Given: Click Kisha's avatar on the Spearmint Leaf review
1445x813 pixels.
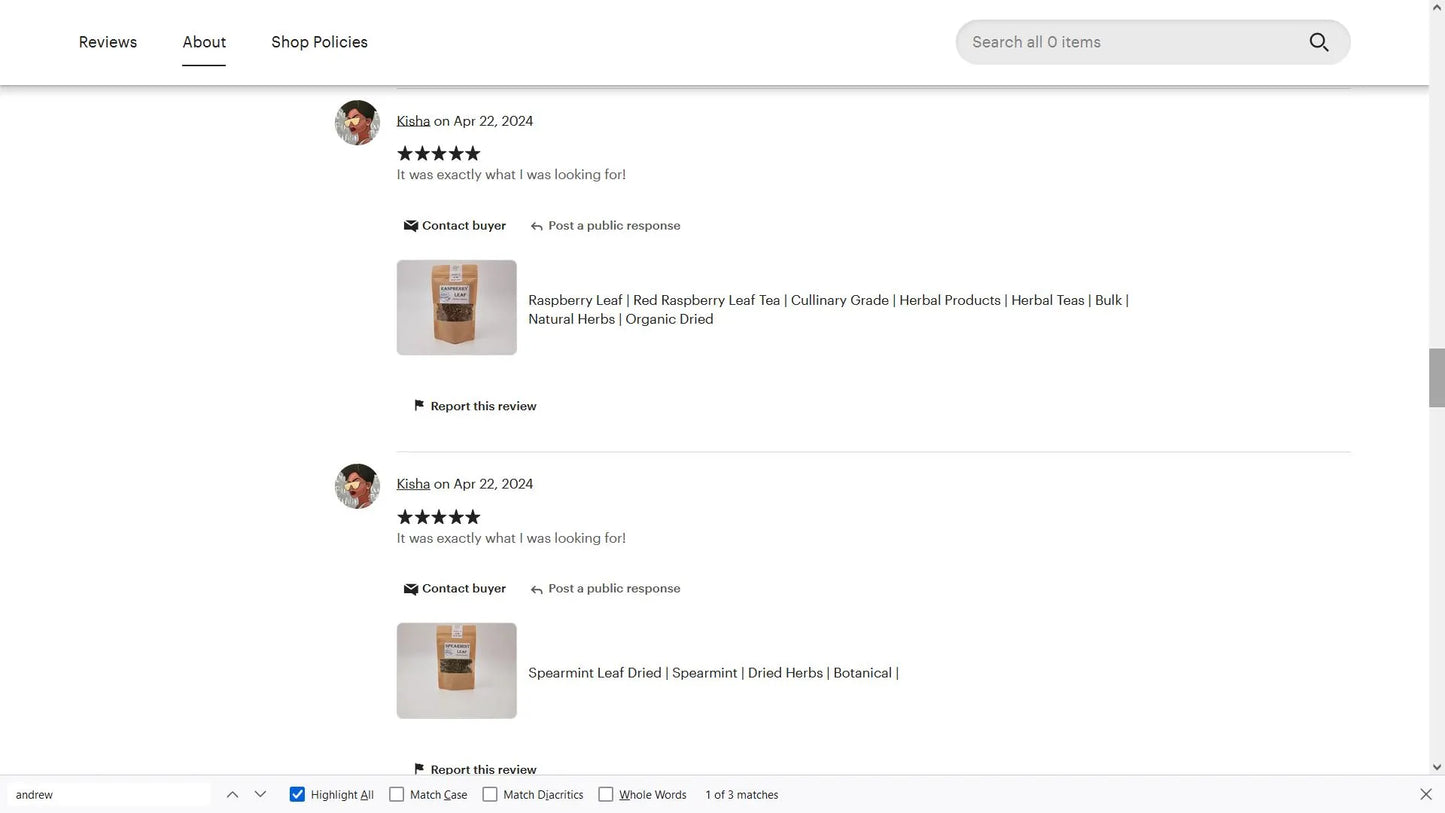Looking at the screenshot, I should [357, 486].
